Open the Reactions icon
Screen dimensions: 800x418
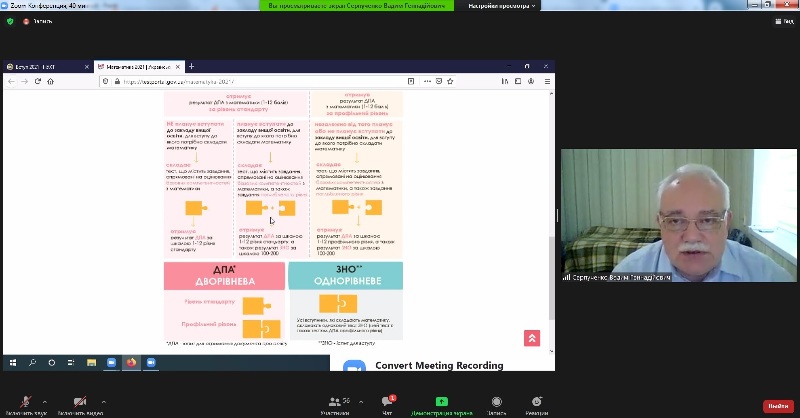(537, 401)
